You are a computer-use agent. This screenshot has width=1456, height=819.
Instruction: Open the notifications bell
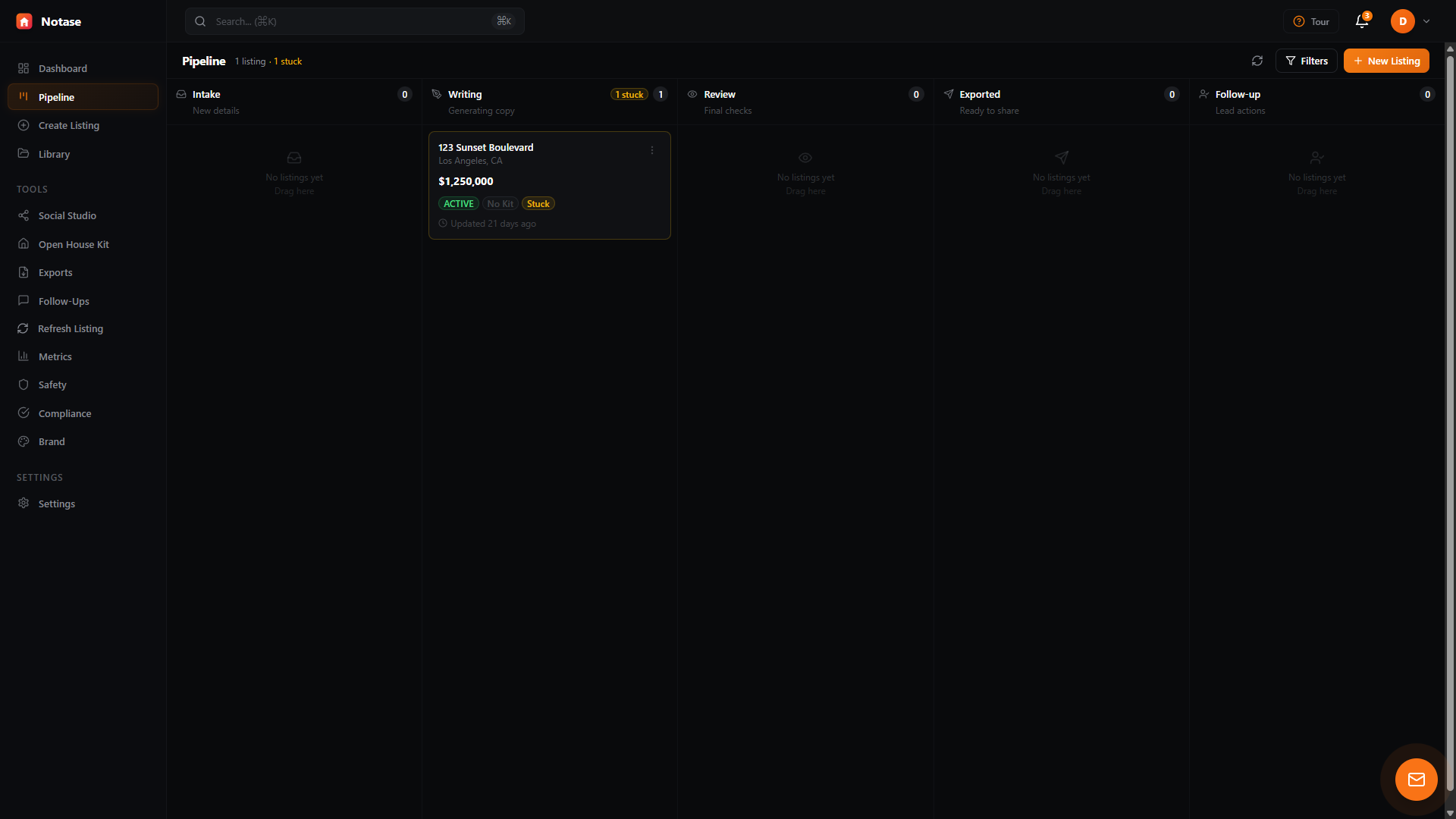pyautogui.click(x=1361, y=21)
